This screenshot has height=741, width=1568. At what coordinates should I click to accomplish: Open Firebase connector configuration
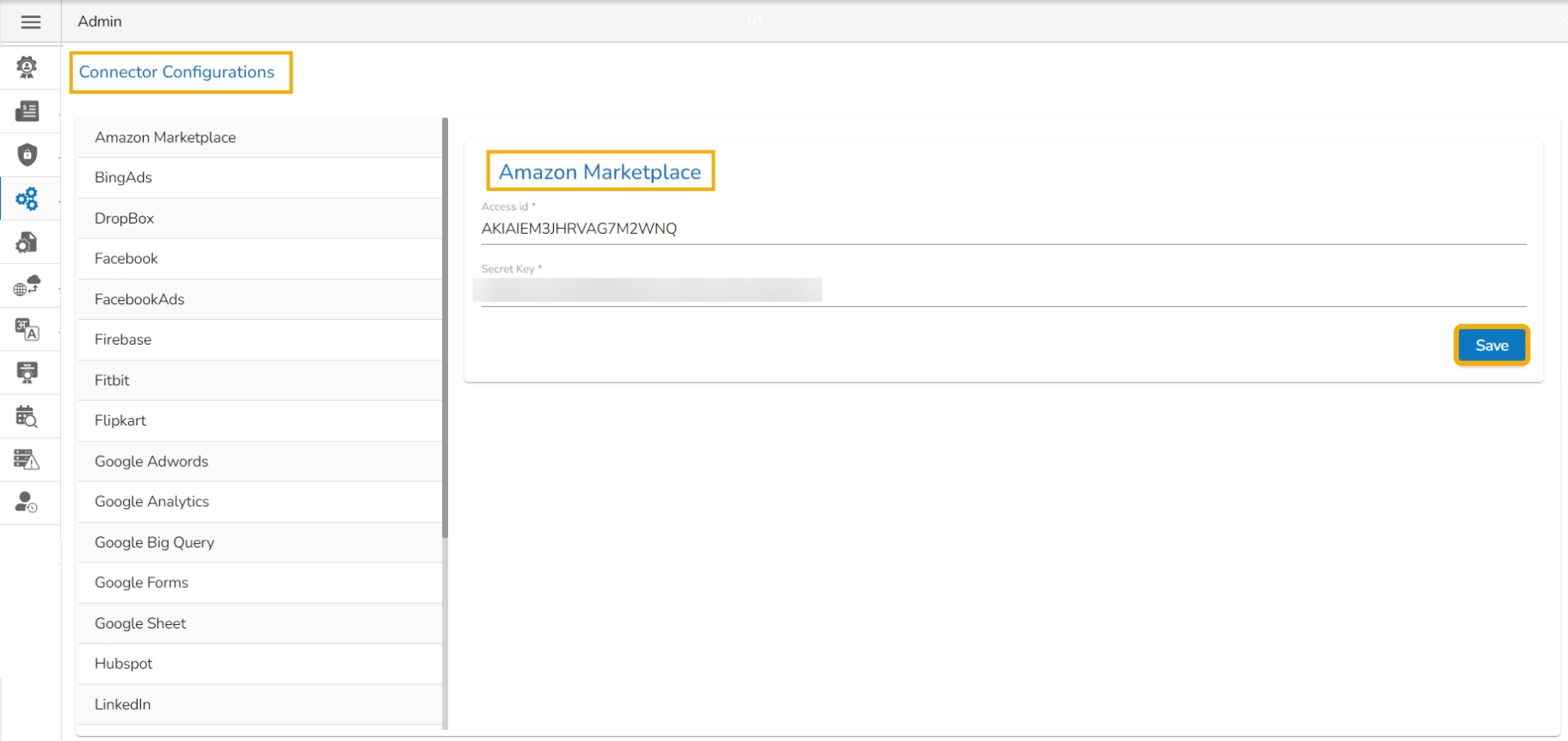(x=260, y=340)
